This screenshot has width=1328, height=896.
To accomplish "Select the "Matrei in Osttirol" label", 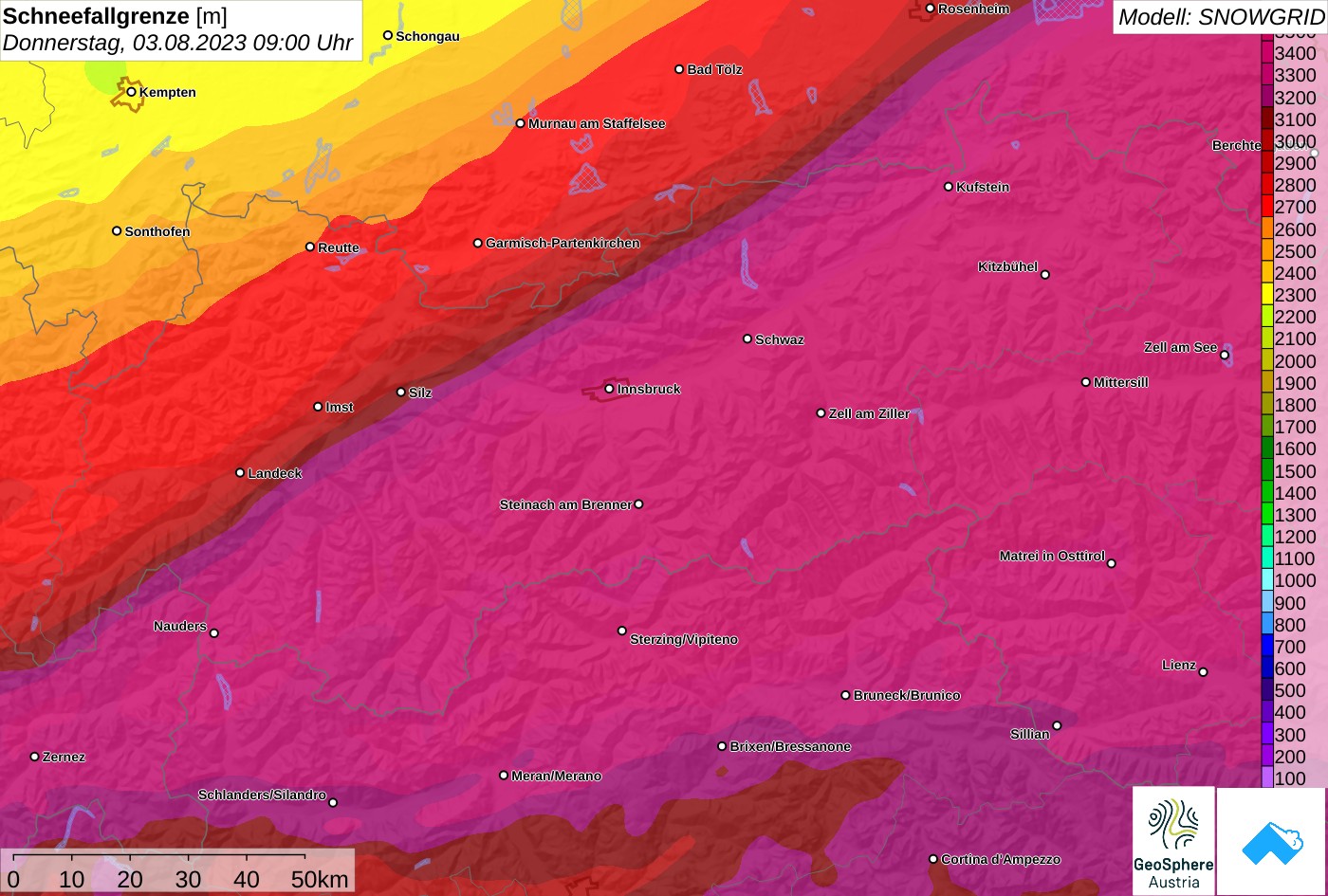I will 1052,556.
